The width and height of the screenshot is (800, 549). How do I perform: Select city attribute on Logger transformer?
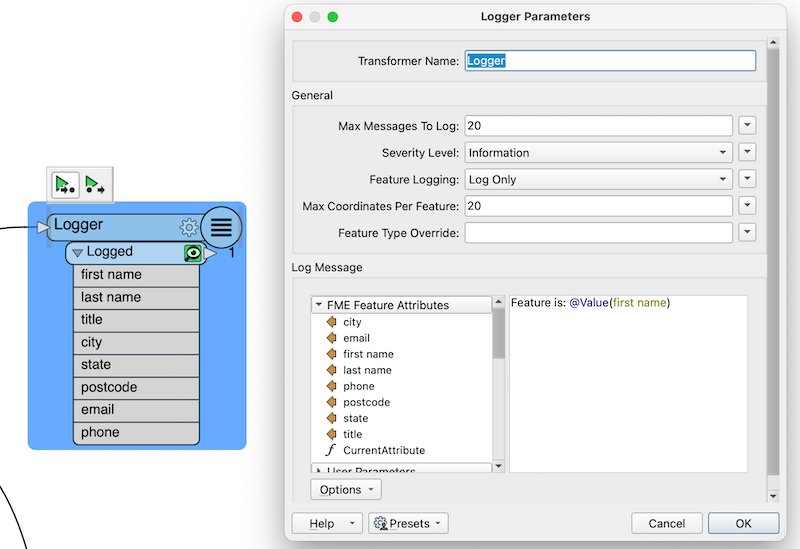pos(136,342)
